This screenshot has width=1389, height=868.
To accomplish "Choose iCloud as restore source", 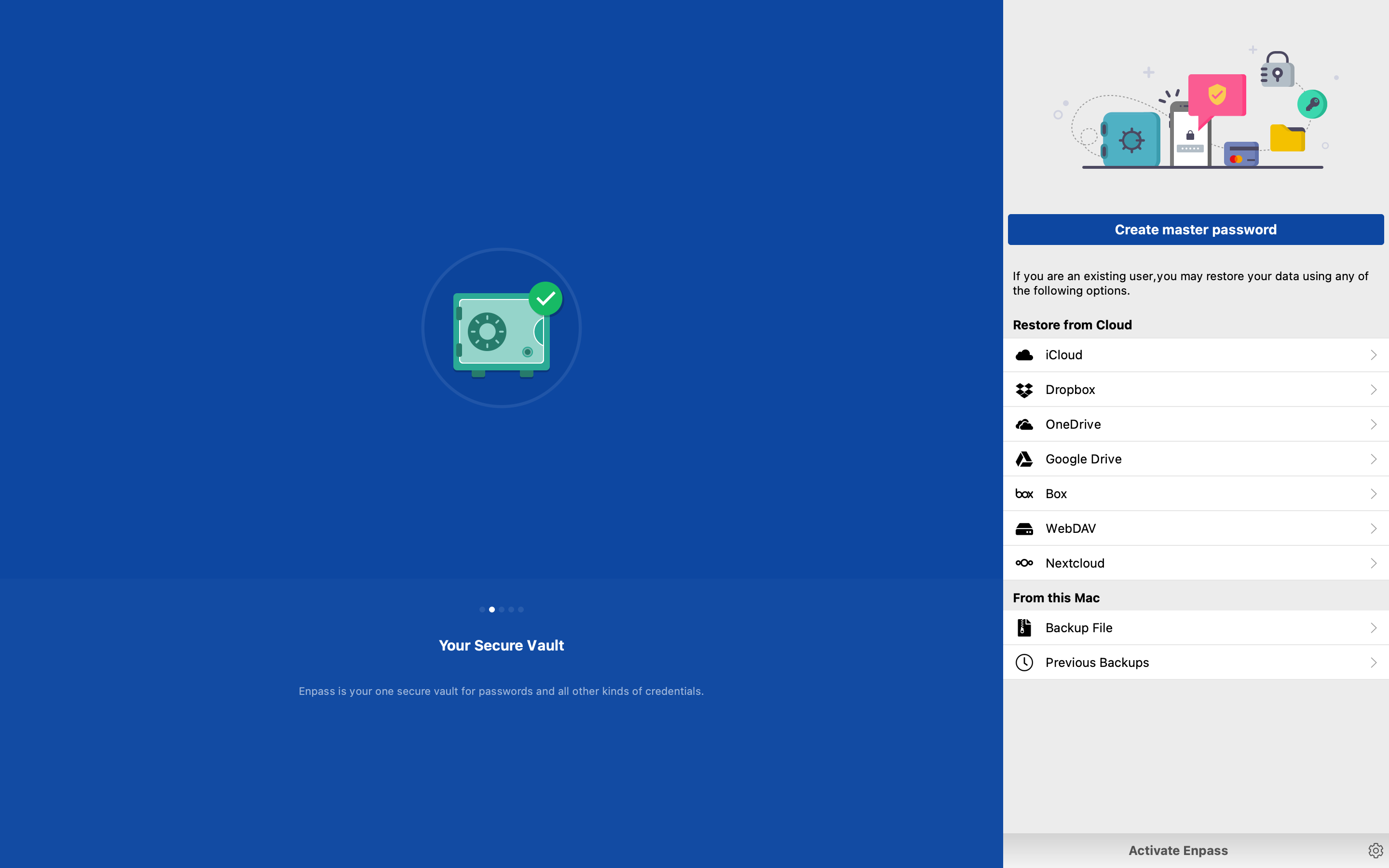I will 1063,355.
